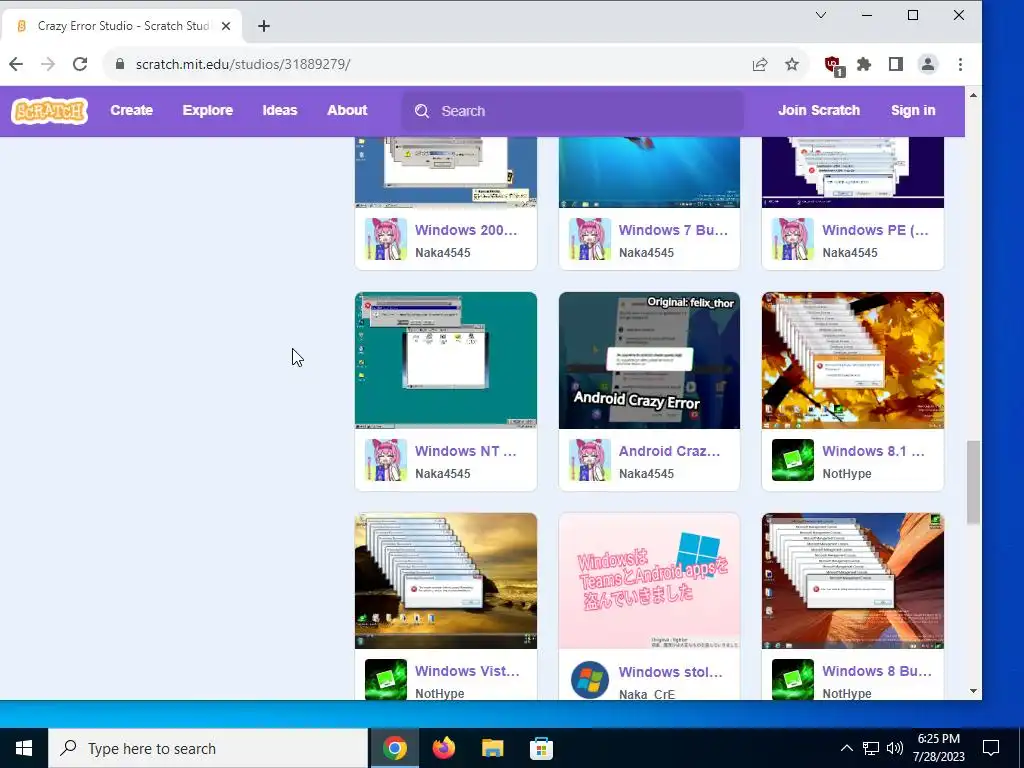Go back with browser back arrow
The image size is (1024, 768).
(x=16, y=64)
